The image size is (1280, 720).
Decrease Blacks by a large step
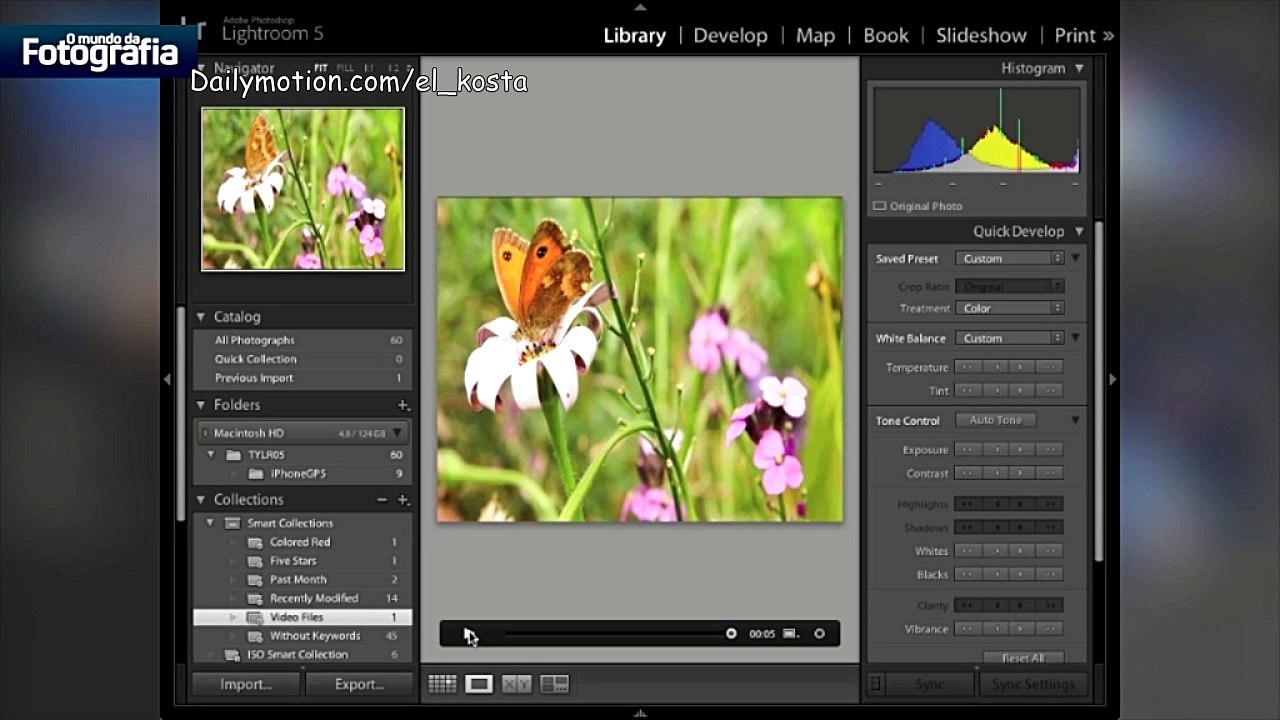tap(967, 574)
